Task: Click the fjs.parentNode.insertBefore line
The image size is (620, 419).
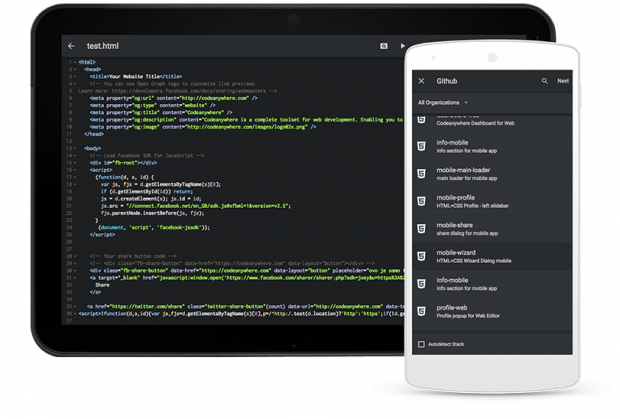Action: [x=152, y=213]
